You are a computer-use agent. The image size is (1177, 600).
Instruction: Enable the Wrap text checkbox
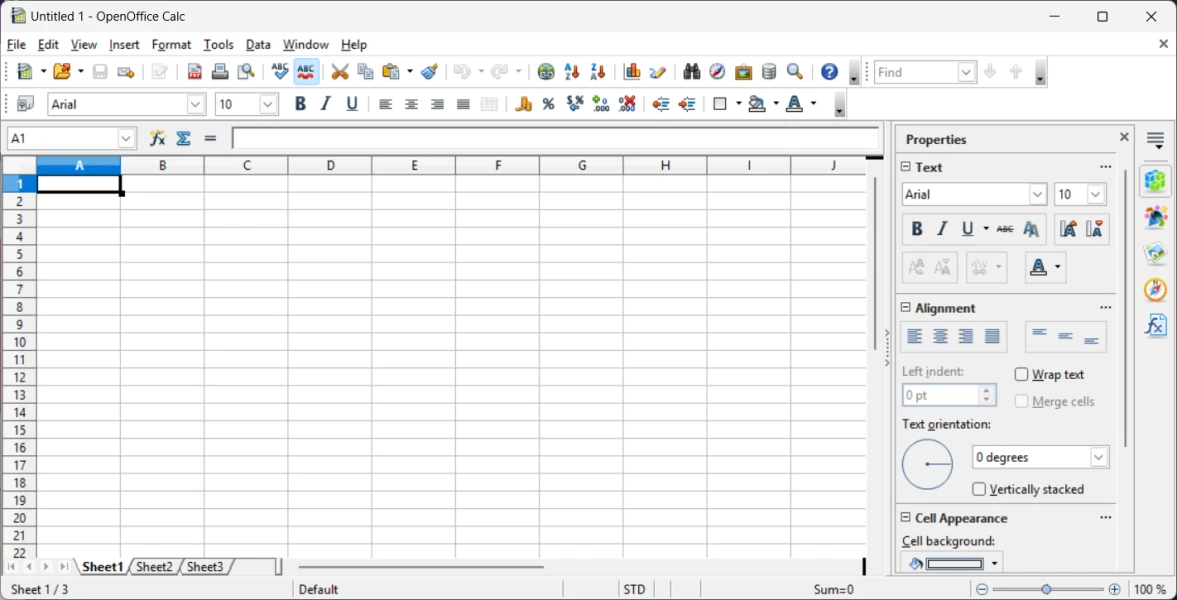coord(1021,375)
